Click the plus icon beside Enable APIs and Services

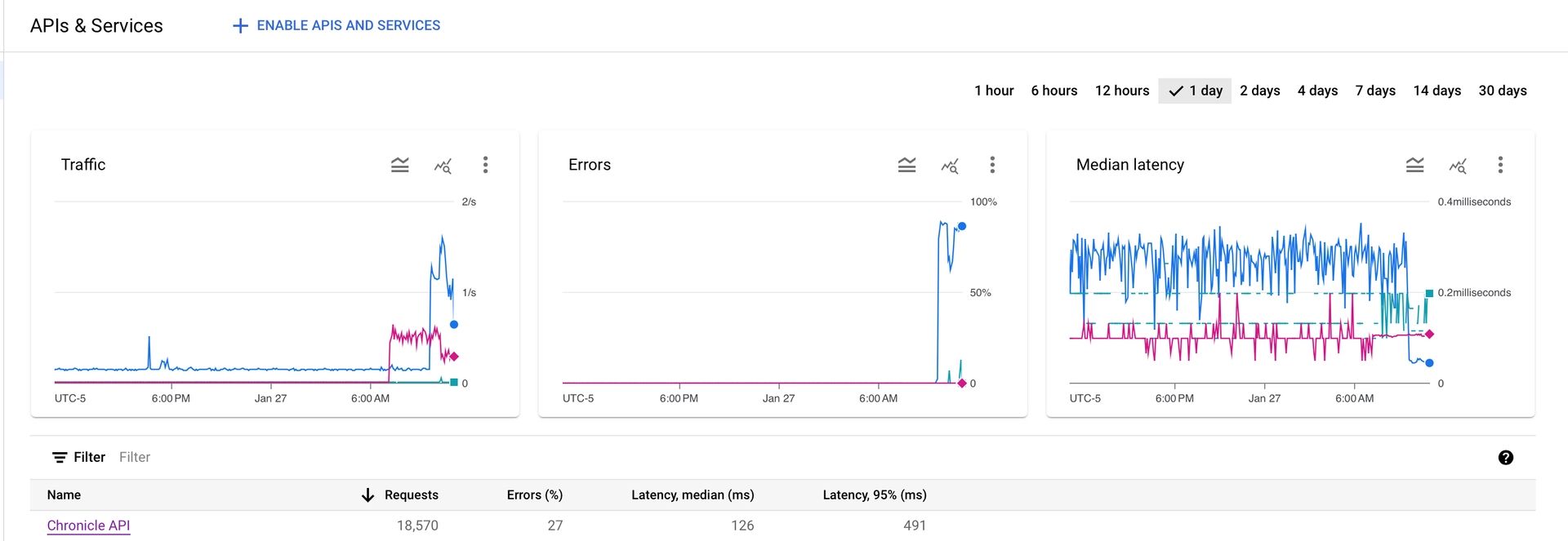click(240, 26)
